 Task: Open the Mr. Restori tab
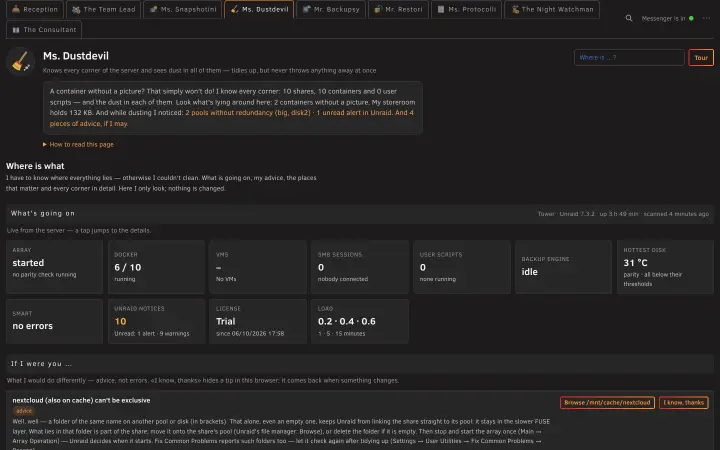coord(398,9)
